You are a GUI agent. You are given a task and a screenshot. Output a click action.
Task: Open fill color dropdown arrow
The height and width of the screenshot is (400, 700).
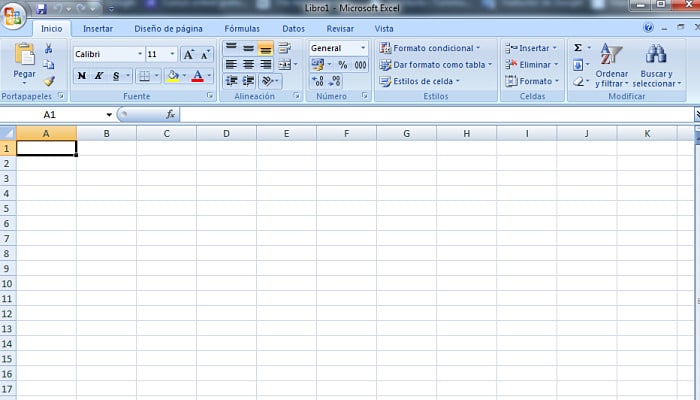pos(184,76)
